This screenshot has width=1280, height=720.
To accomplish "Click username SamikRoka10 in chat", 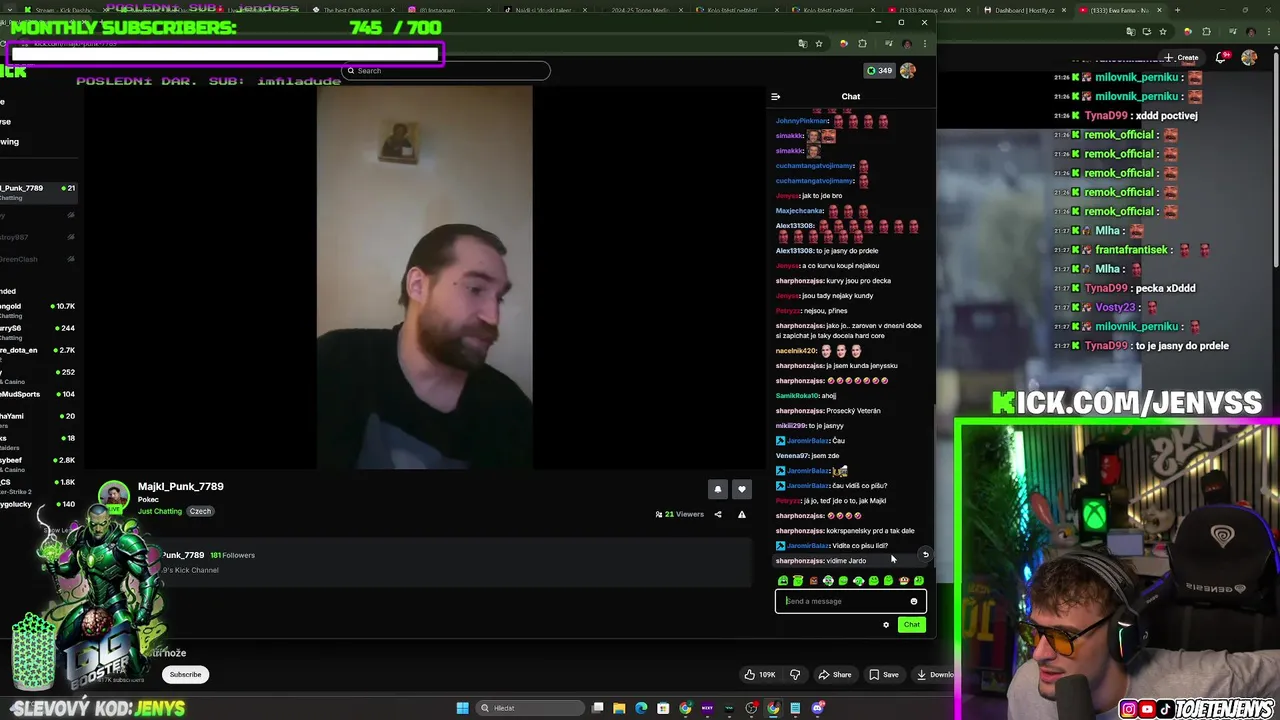I will tap(797, 396).
